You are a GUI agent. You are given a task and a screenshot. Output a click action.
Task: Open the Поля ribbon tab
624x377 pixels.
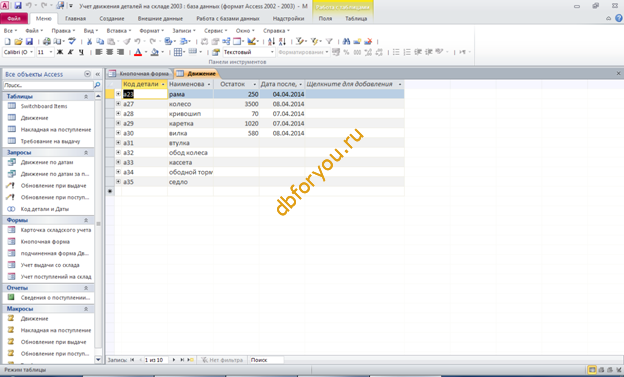click(325, 19)
